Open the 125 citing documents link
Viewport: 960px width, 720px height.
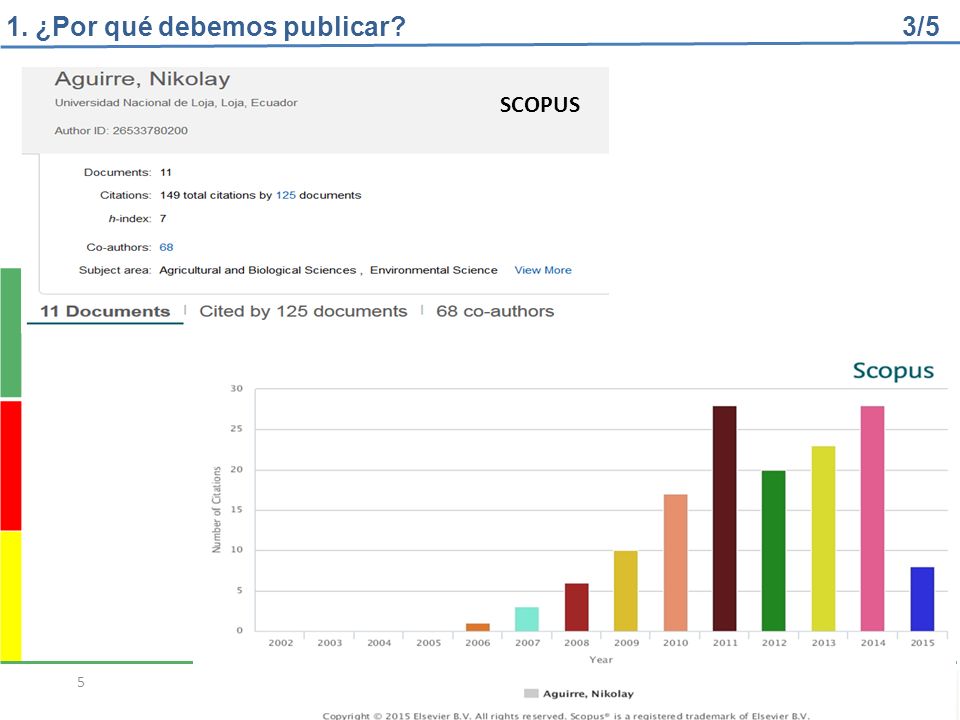tap(285, 195)
